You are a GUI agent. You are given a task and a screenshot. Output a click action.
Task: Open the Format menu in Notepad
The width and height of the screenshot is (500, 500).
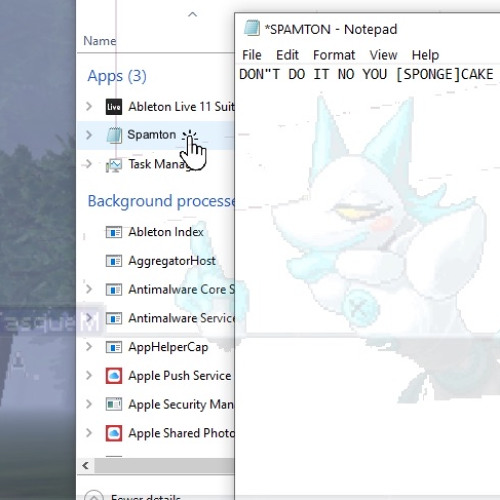334,55
